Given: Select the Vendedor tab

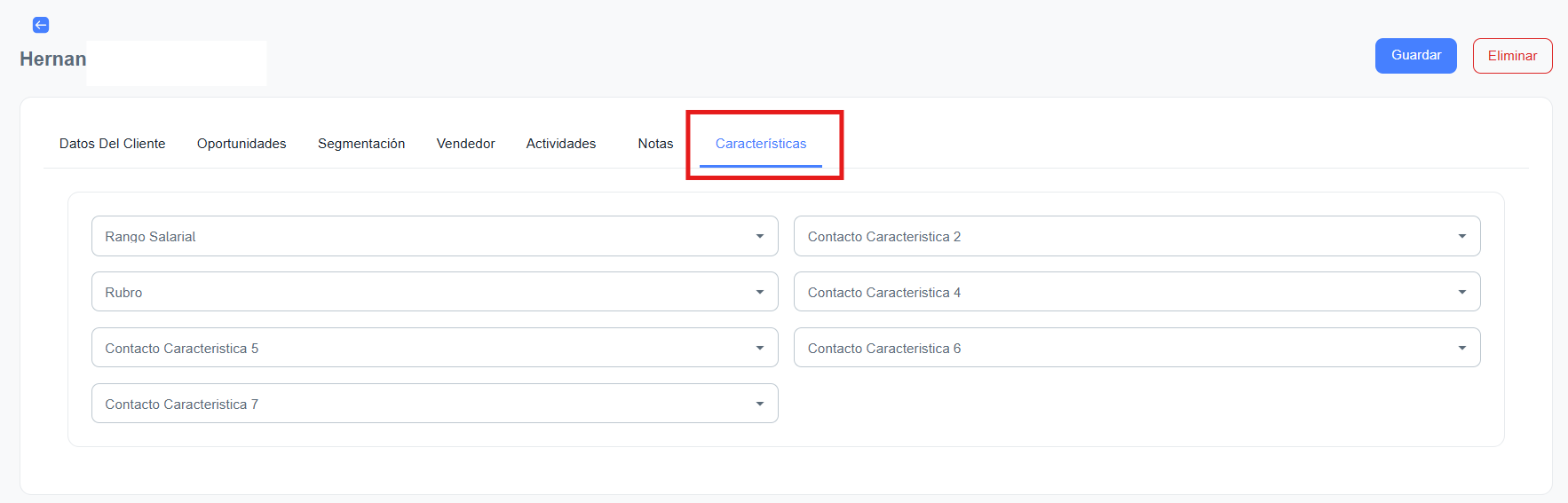Looking at the screenshot, I should (x=465, y=144).
